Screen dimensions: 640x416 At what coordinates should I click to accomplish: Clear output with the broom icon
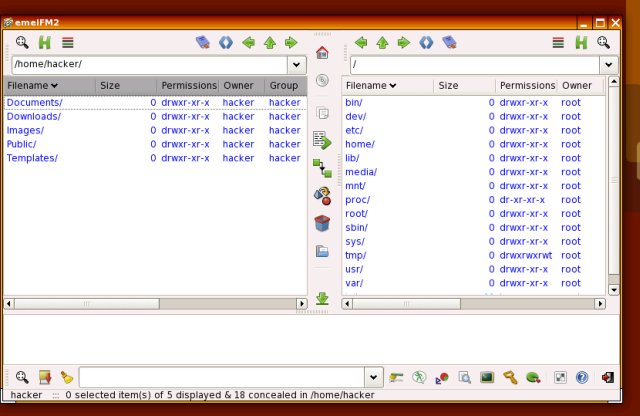[67, 377]
